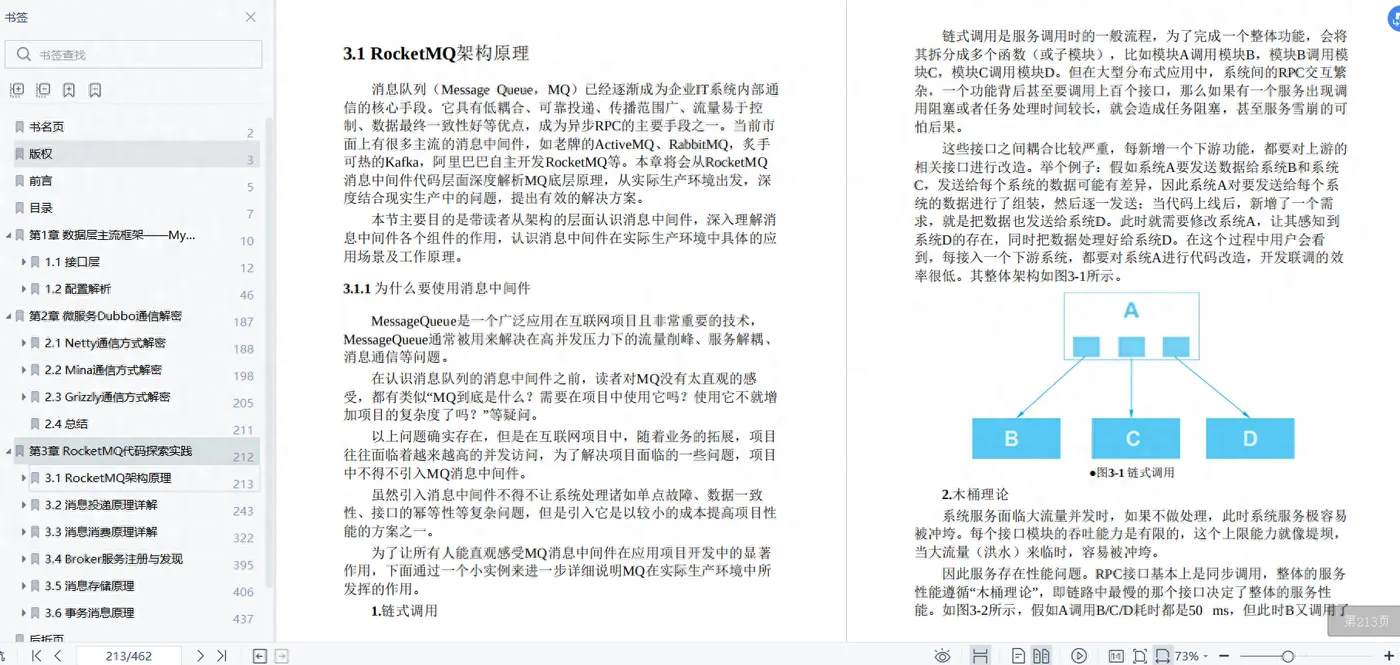
Task: Click the bookmark icon beside 书名页
Action: coord(19,127)
